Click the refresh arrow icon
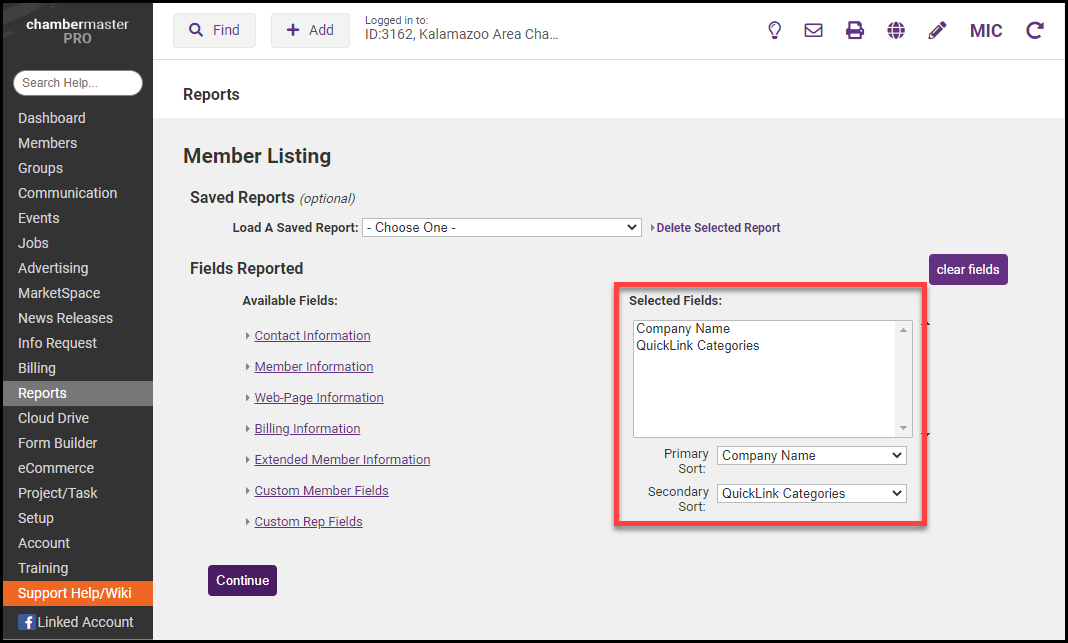Screen dimensions: 1068x643 point(1035,30)
